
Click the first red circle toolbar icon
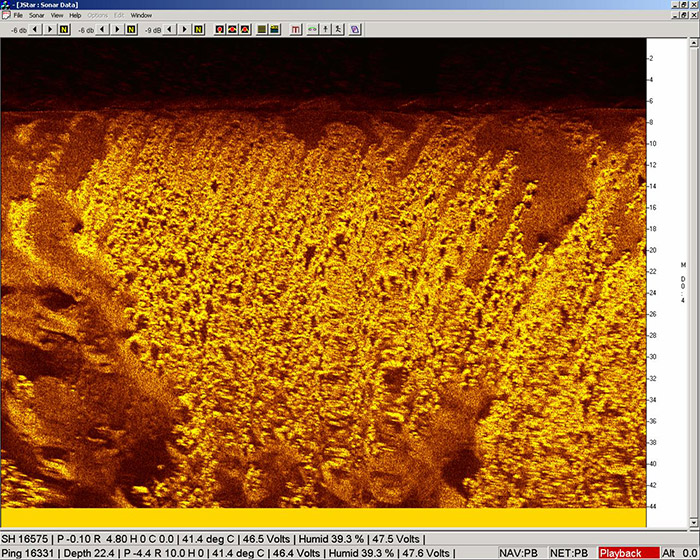(x=219, y=29)
